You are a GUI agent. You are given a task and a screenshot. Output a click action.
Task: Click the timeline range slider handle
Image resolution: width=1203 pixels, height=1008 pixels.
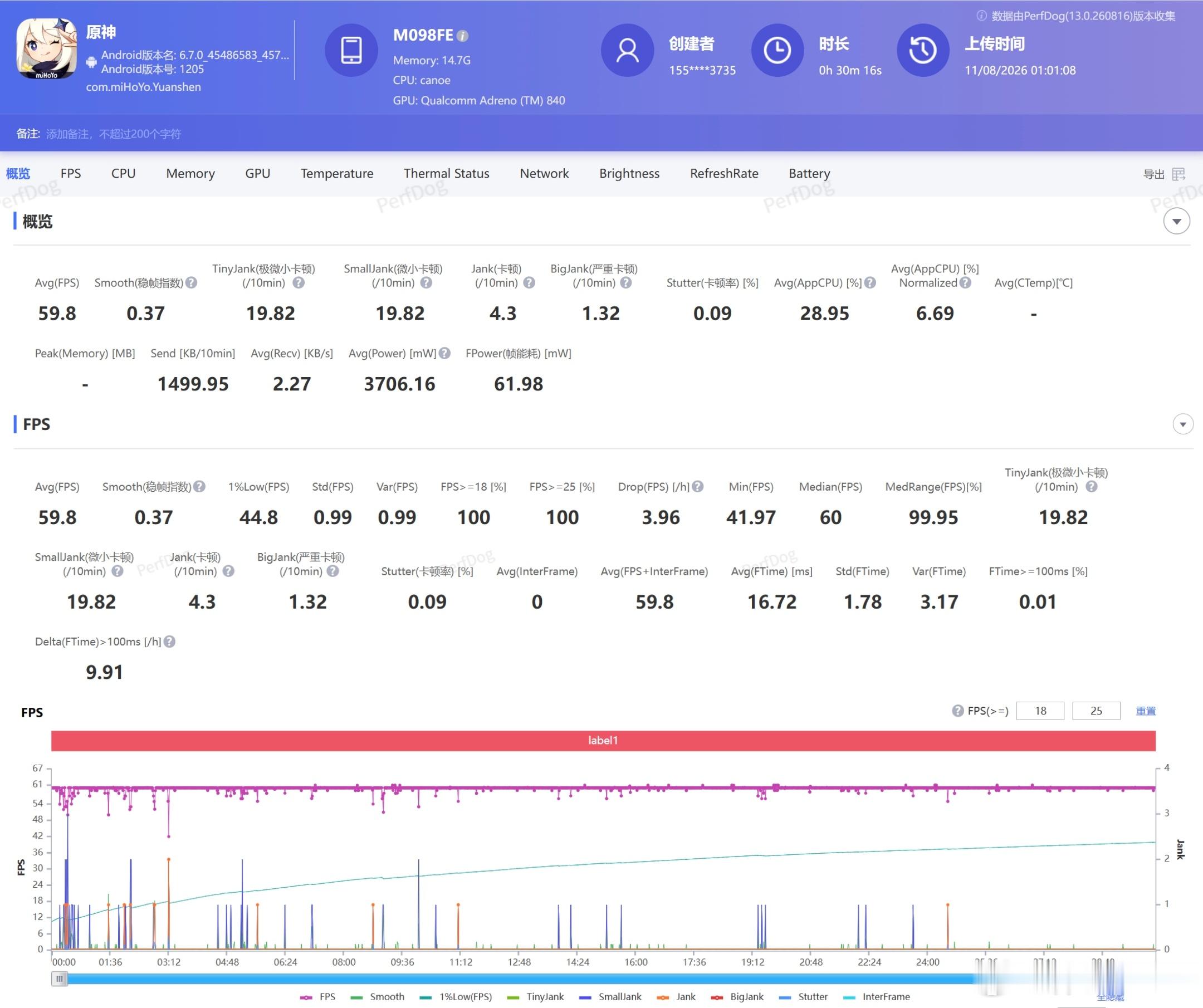[x=60, y=979]
